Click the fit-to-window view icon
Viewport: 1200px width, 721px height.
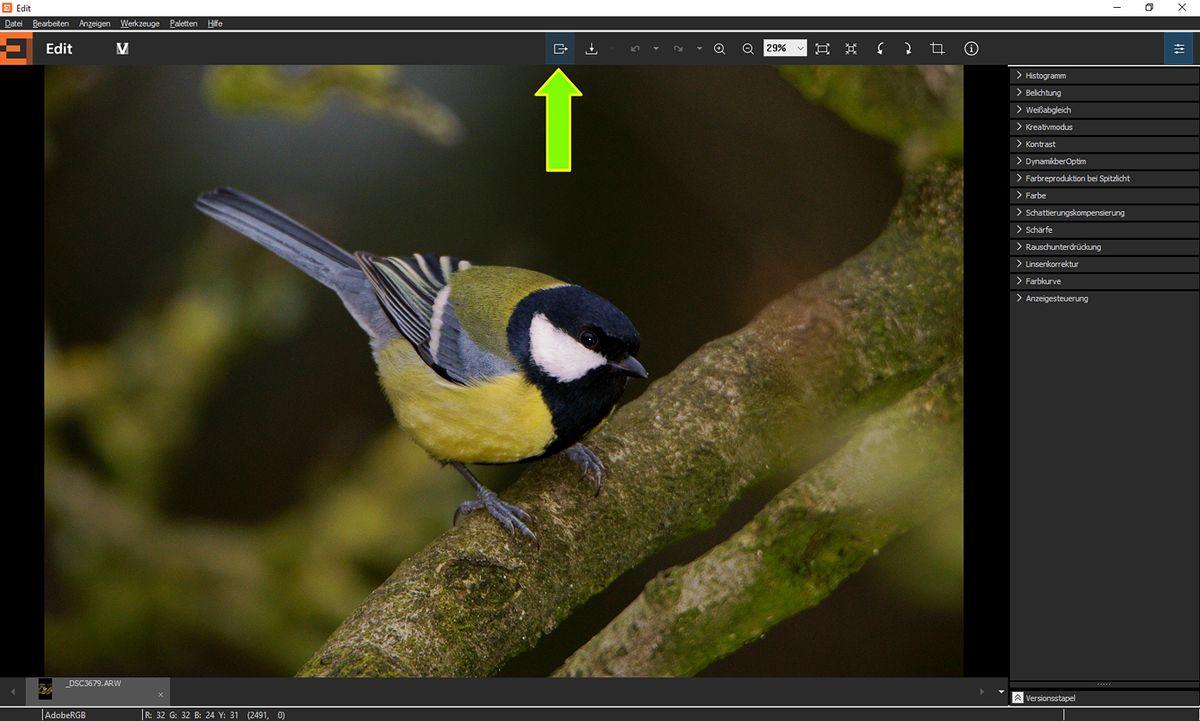click(x=822, y=49)
